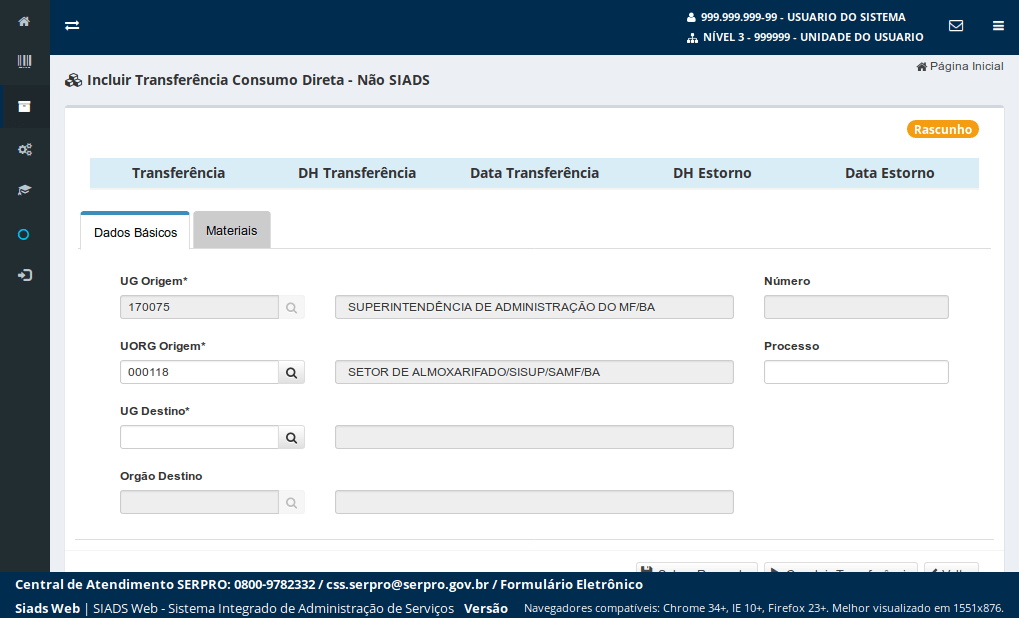Click the SUPERINTENDÊNCIA DE ADMINISTRAÇÃO DO MF/BA field

534,307
